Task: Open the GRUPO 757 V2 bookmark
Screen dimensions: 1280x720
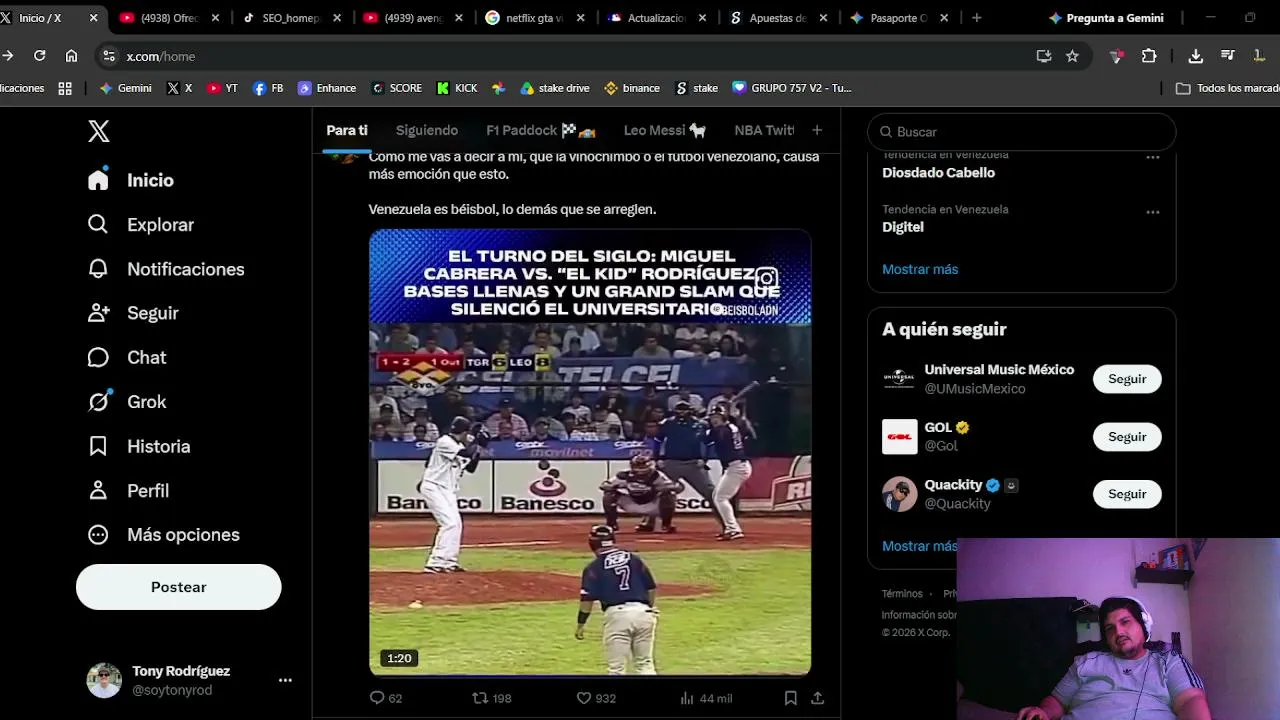Action: (792, 88)
